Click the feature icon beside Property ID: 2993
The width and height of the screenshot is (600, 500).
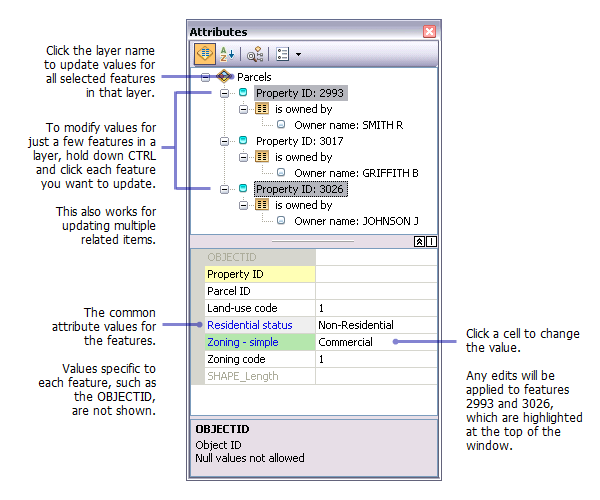pyautogui.click(x=243, y=92)
